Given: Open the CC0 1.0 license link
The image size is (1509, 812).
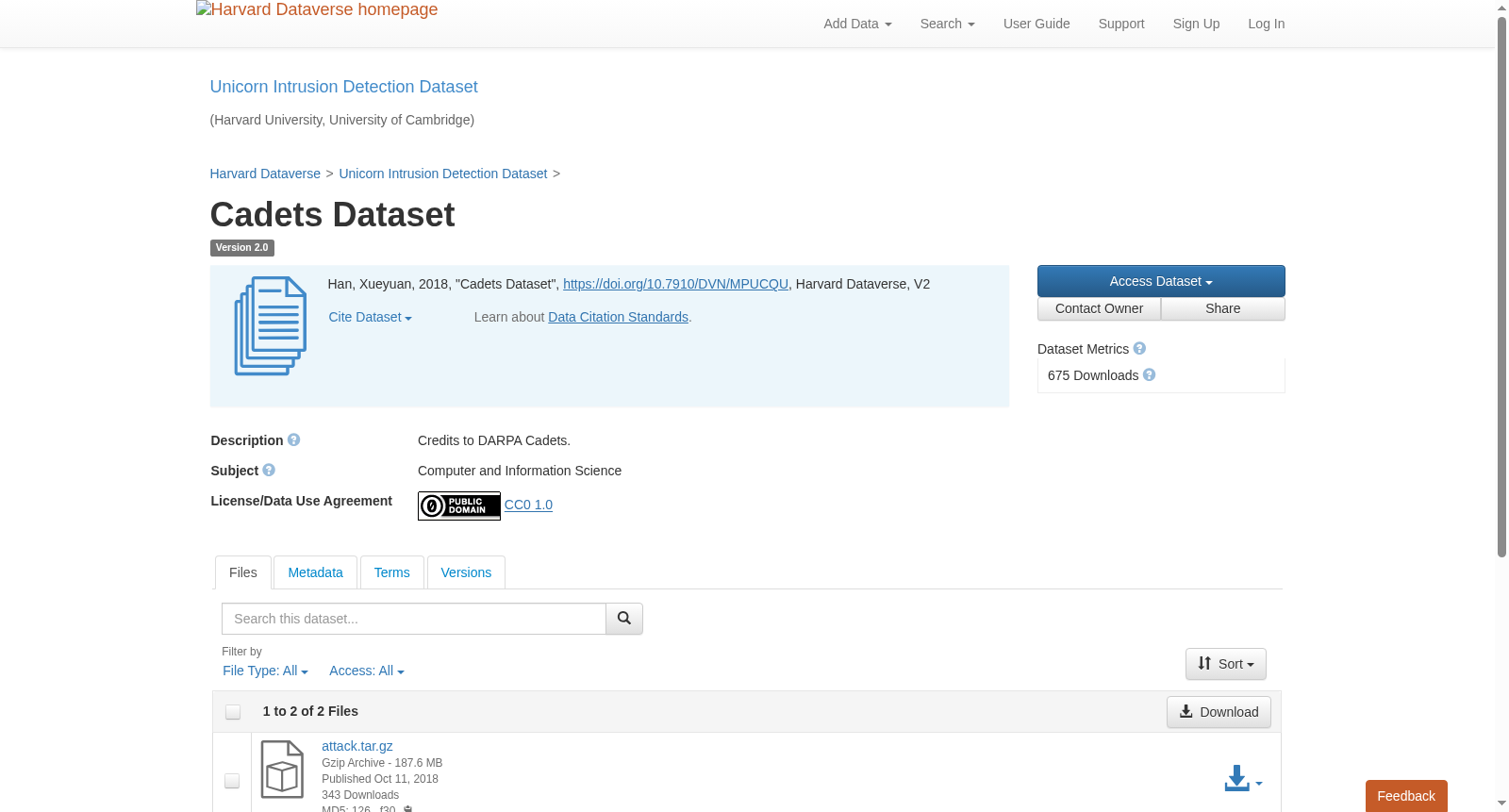Looking at the screenshot, I should [x=528, y=505].
